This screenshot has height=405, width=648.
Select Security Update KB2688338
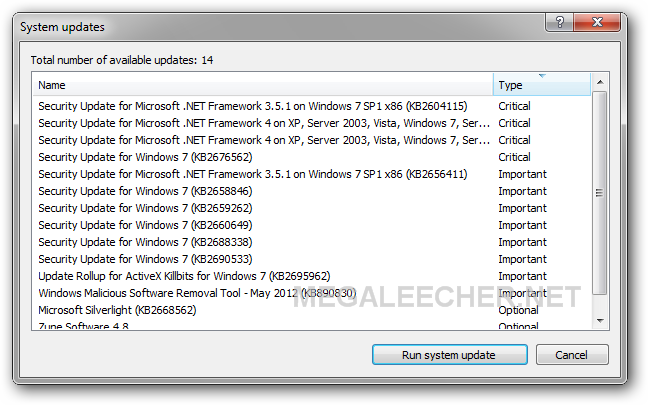(312, 242)
